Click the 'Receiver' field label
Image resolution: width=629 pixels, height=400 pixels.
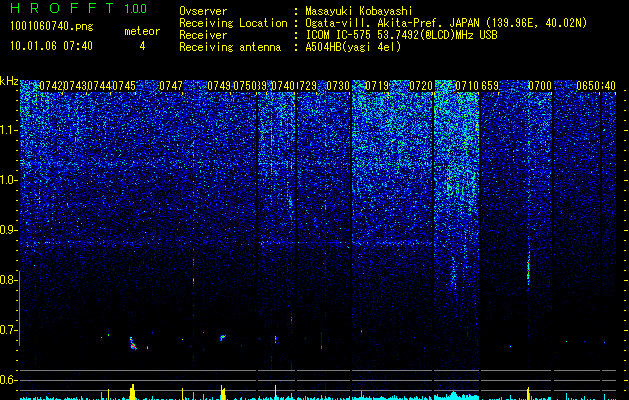[x=203, y=35]
